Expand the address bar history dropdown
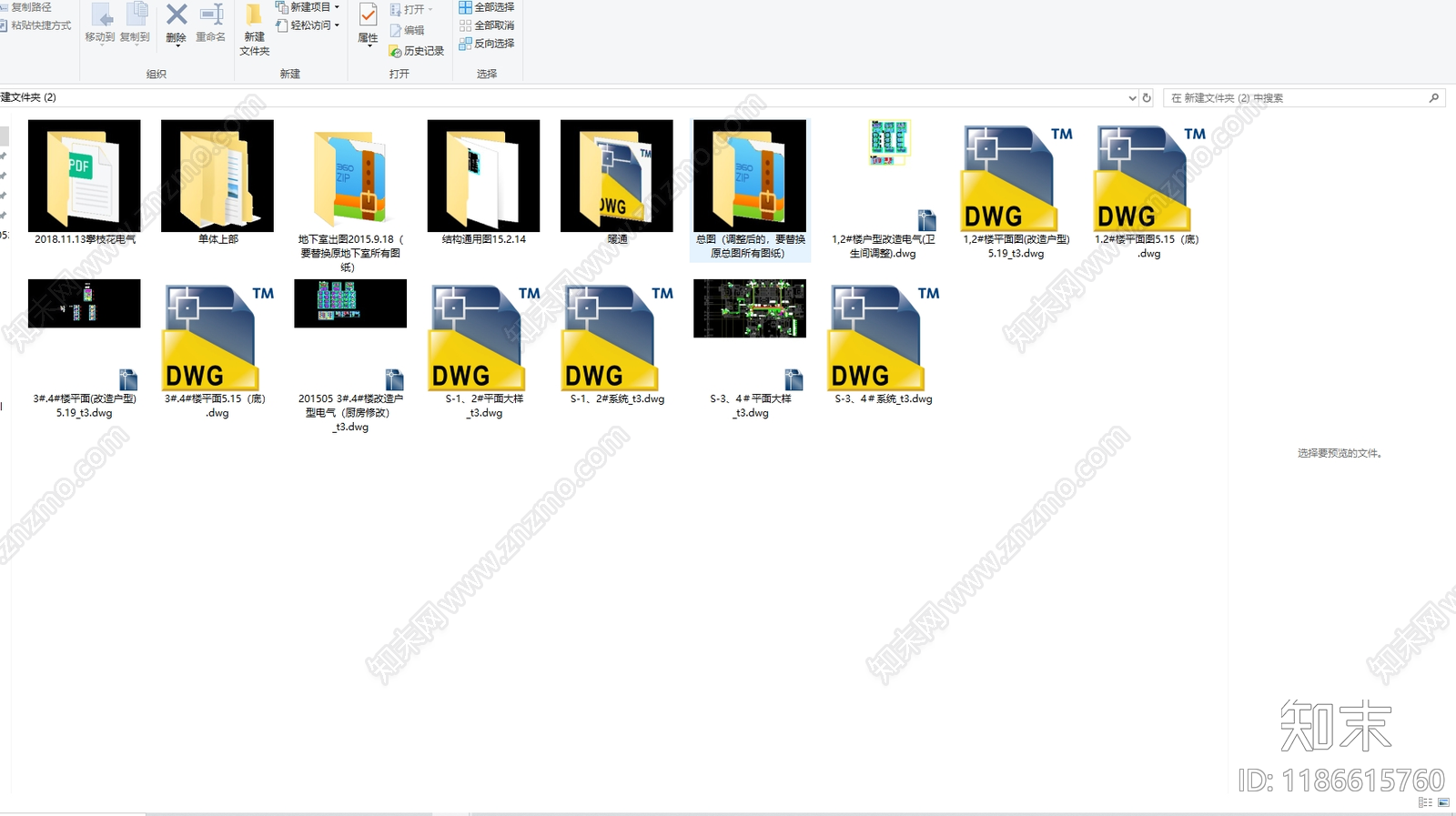 point(1132,97)
